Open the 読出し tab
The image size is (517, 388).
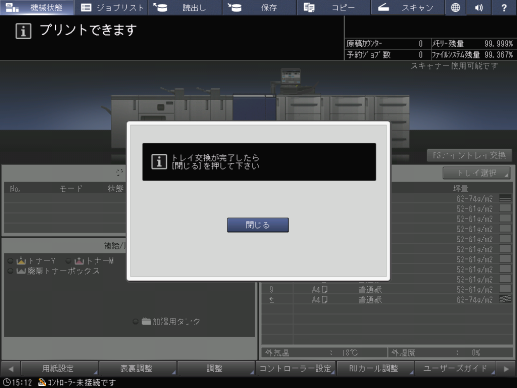pyautogui.click(x=185, y=7)
